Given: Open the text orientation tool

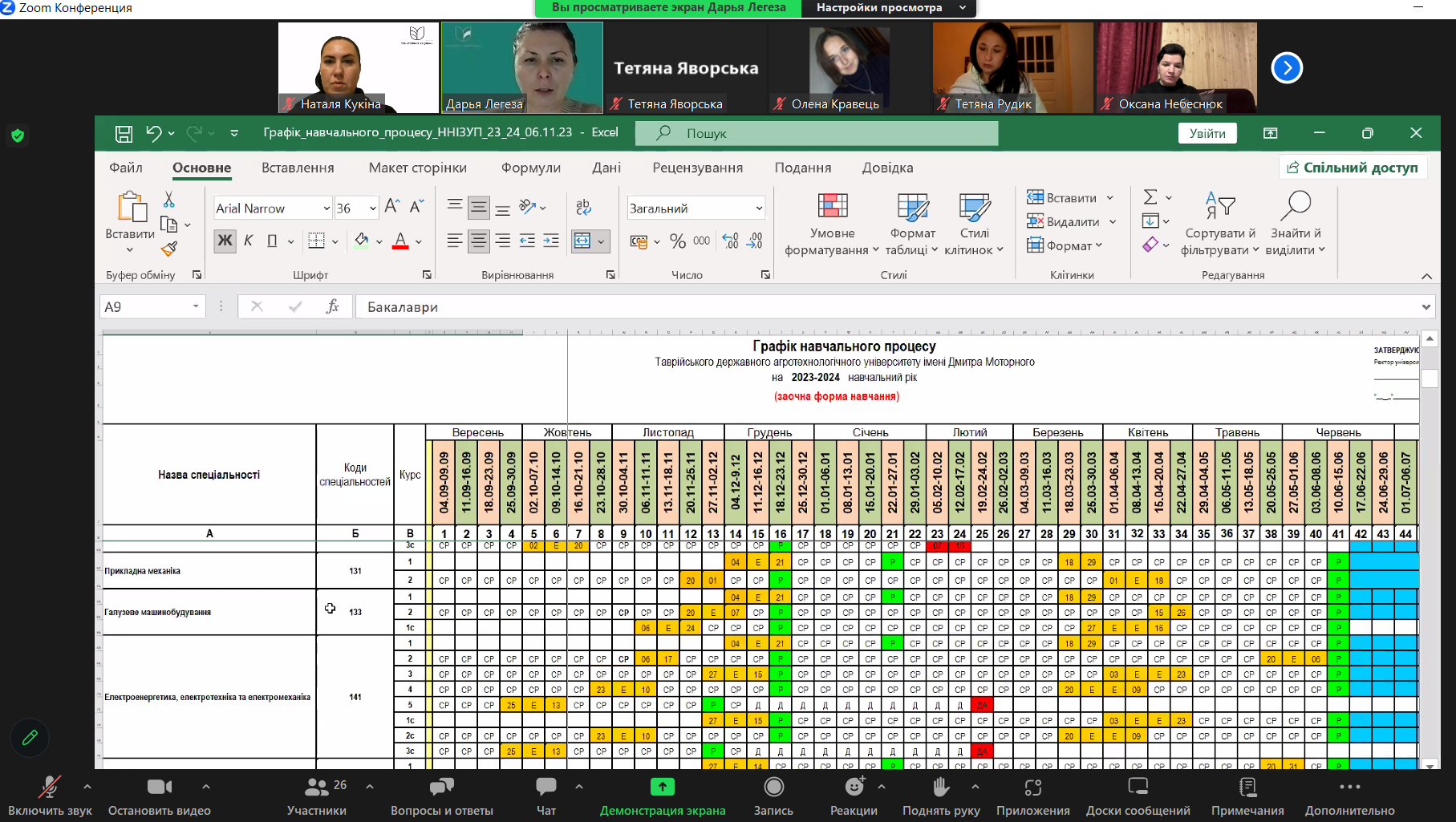Looking at the screenshot, I should [528, 207].
